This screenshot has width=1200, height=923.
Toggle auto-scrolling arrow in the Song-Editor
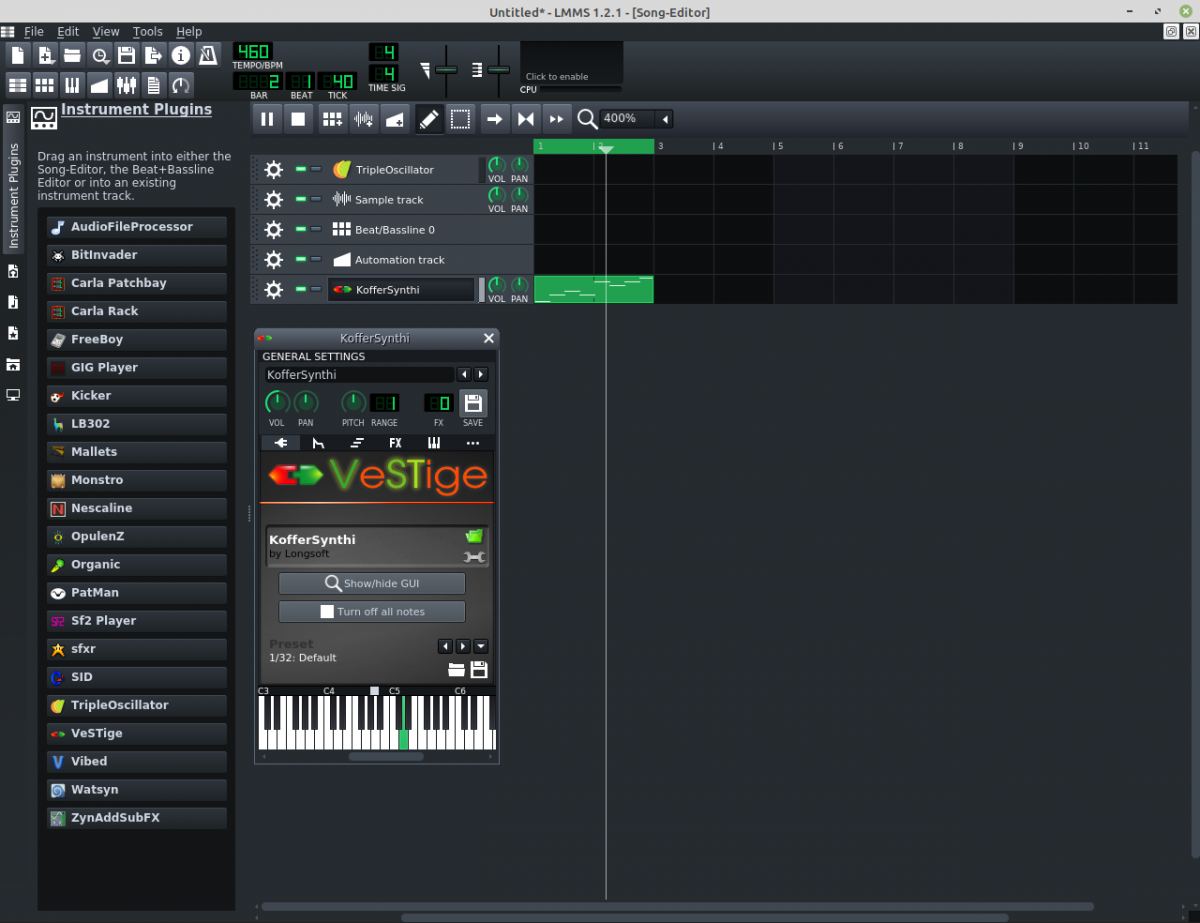coord(494,119)
